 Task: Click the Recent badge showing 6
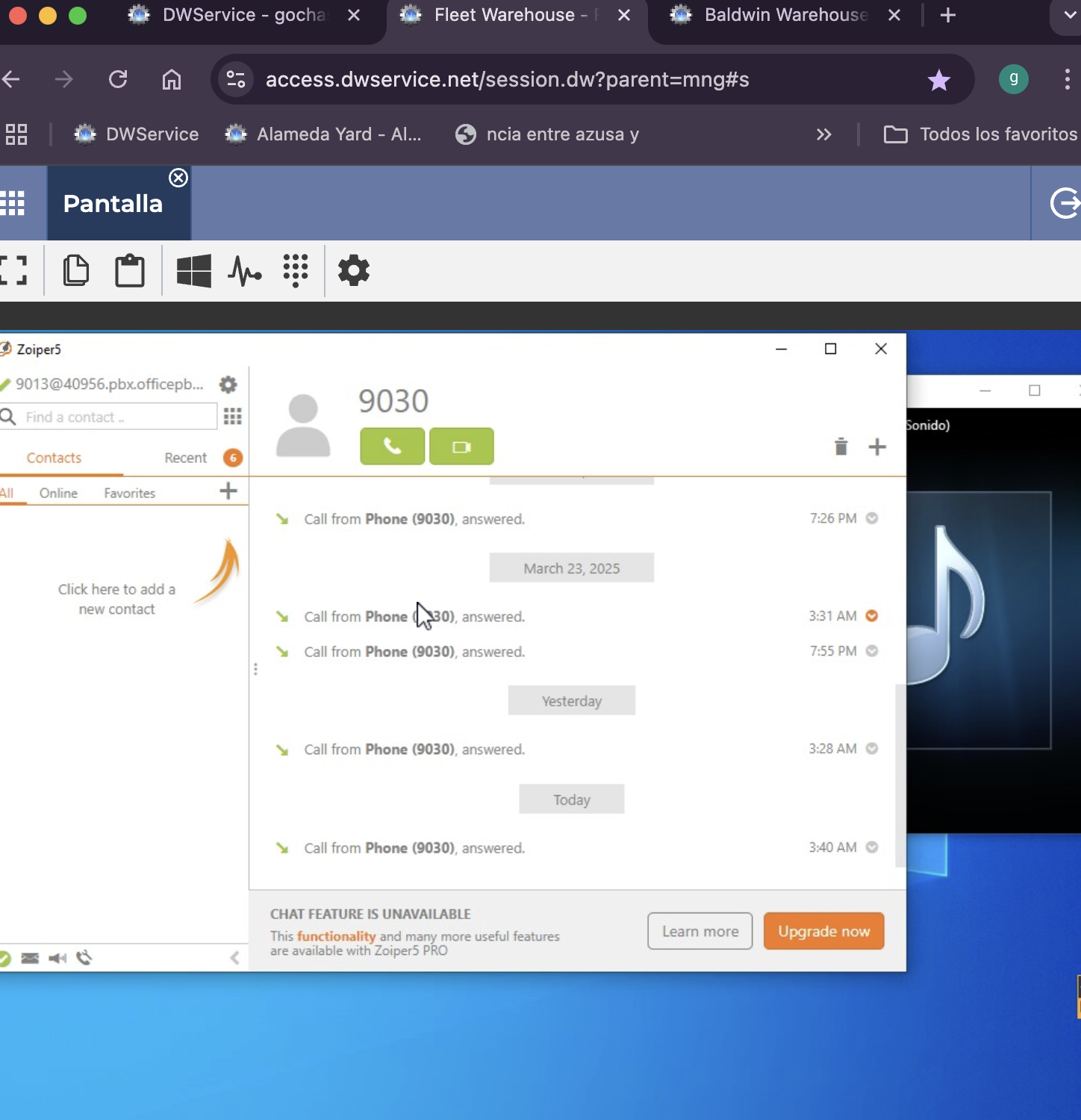(233, 458)
